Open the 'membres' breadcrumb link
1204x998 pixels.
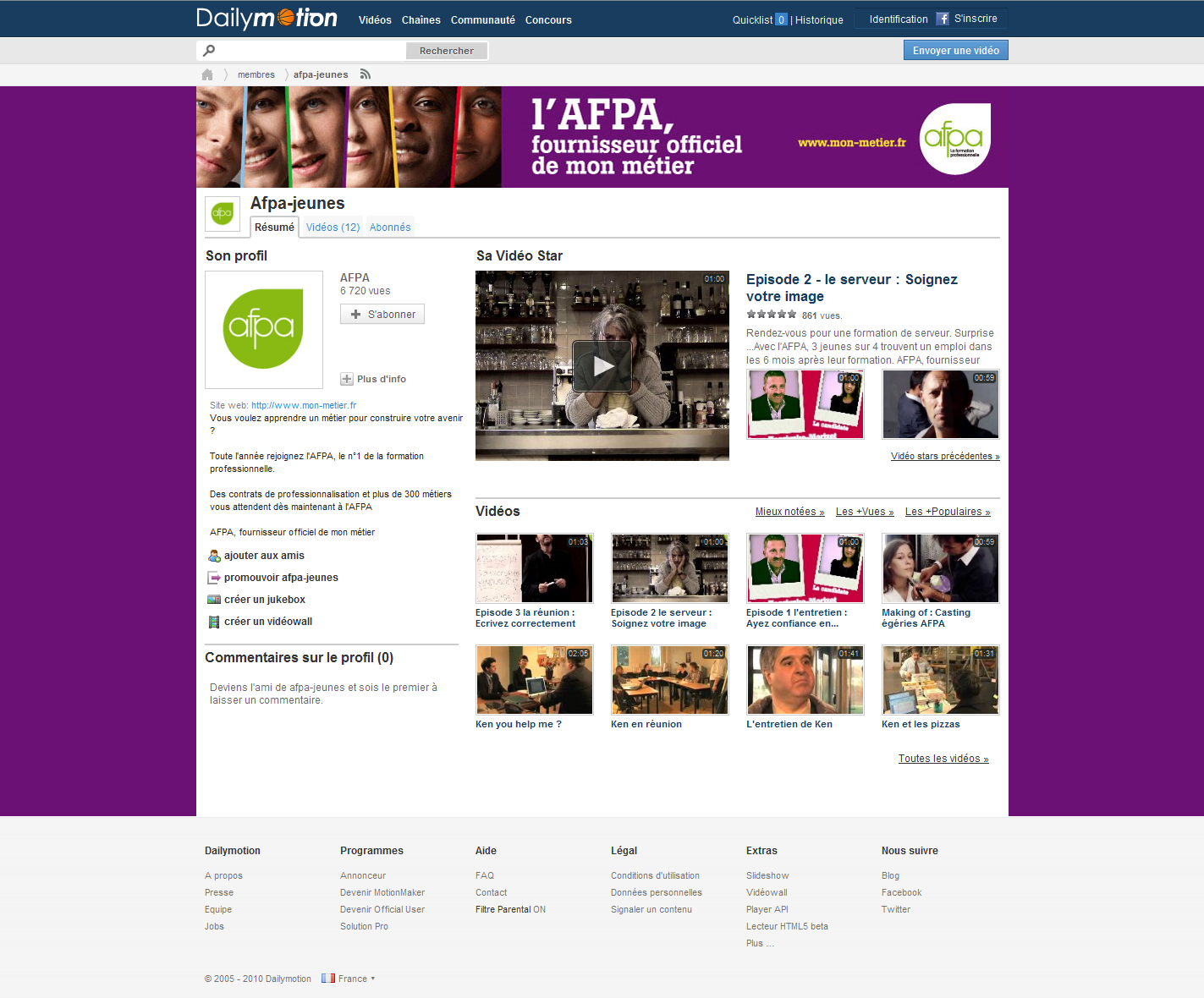click(x=256, y=74)
